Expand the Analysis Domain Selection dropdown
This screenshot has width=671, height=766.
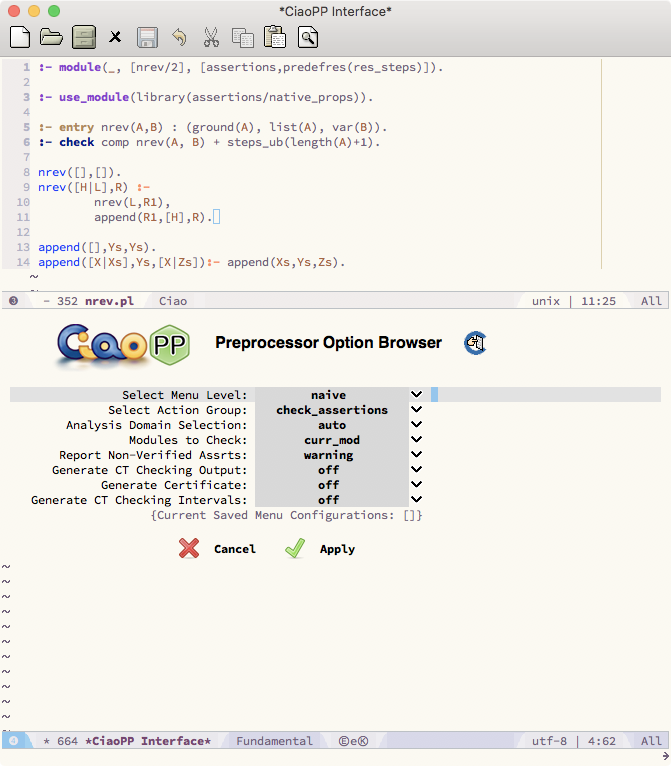[x=416, y=425]
